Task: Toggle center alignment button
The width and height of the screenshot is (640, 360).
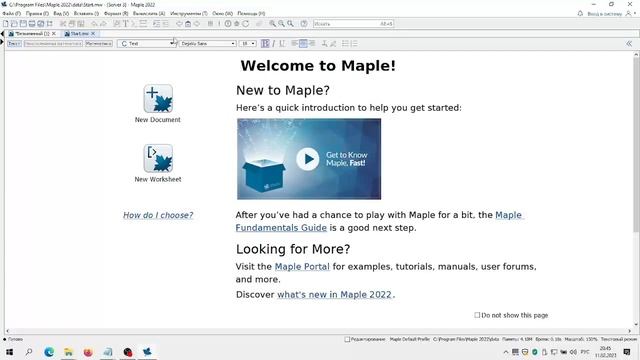Action: click(303, 43)
